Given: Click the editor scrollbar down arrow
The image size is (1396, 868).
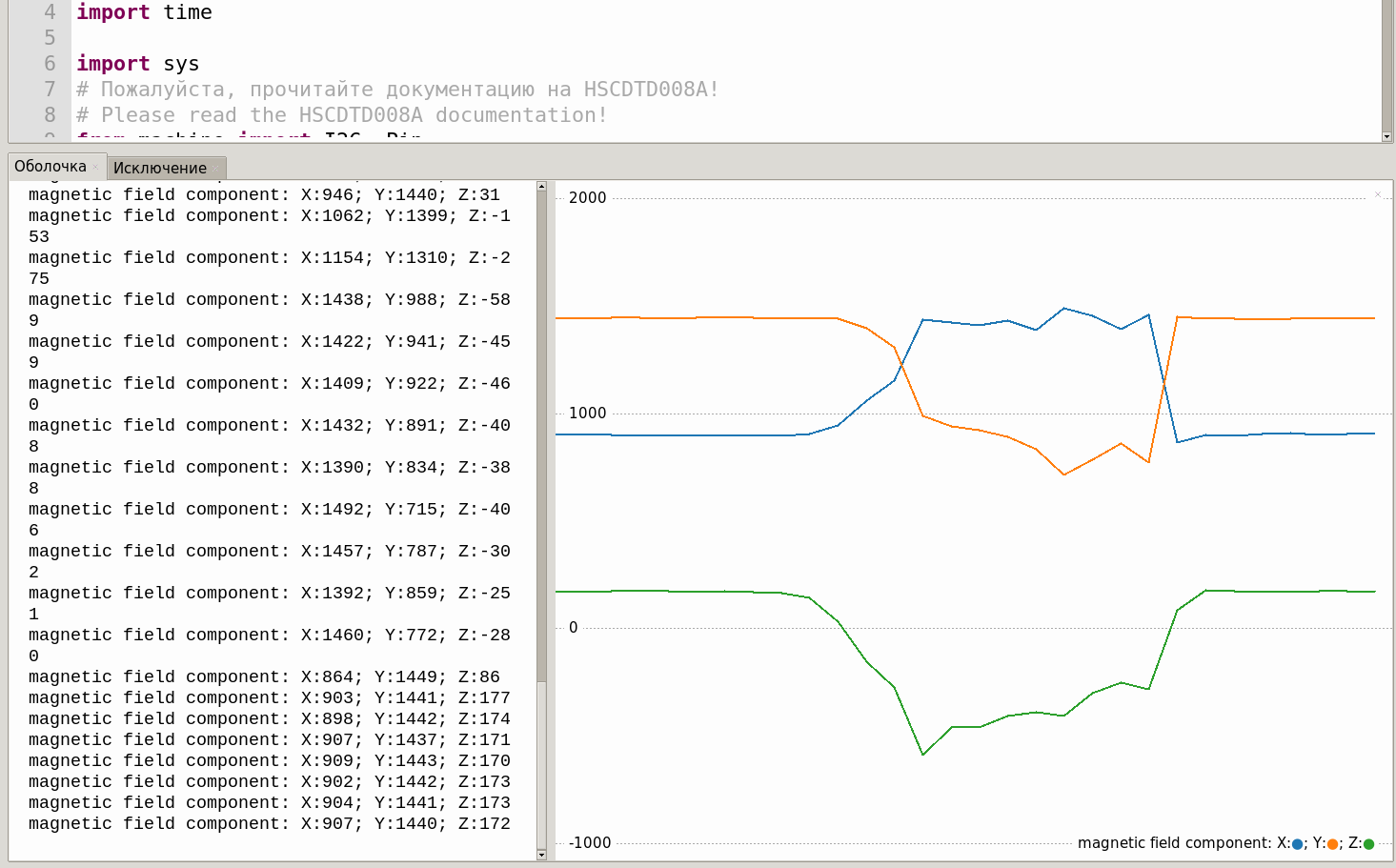Looking at the screenshot, I should (x=1386, y=137).
